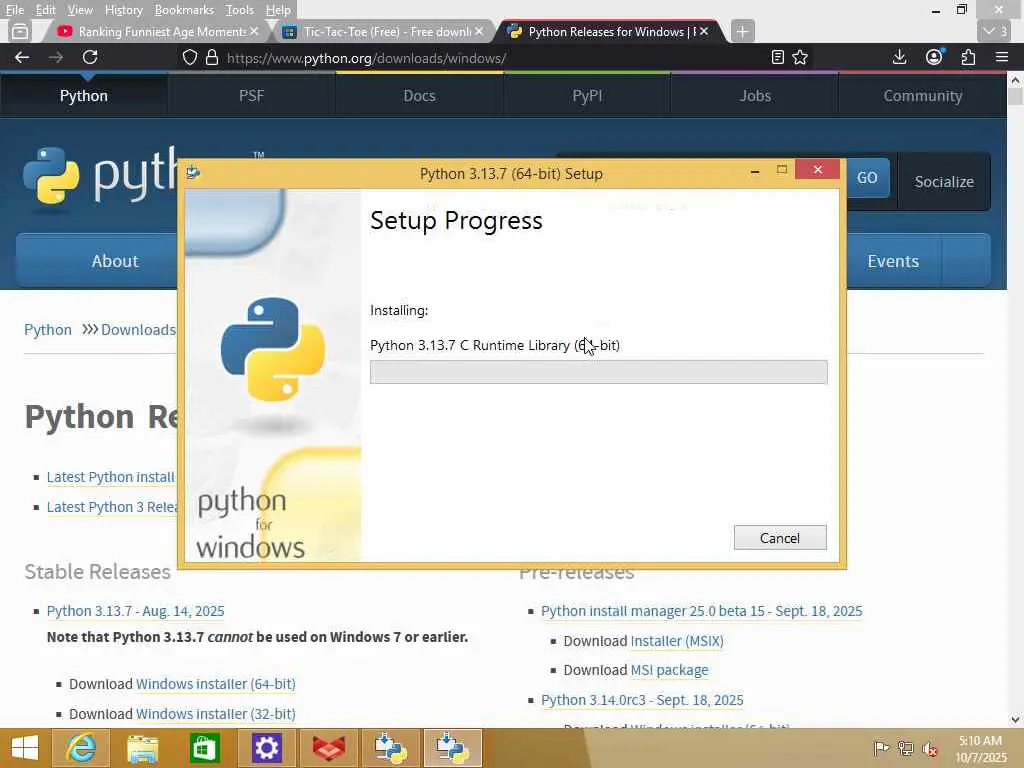Open the tracking protection shield icon
Image resolution: width=1024 pixels, height=768 pixels.
click(189, 57)
